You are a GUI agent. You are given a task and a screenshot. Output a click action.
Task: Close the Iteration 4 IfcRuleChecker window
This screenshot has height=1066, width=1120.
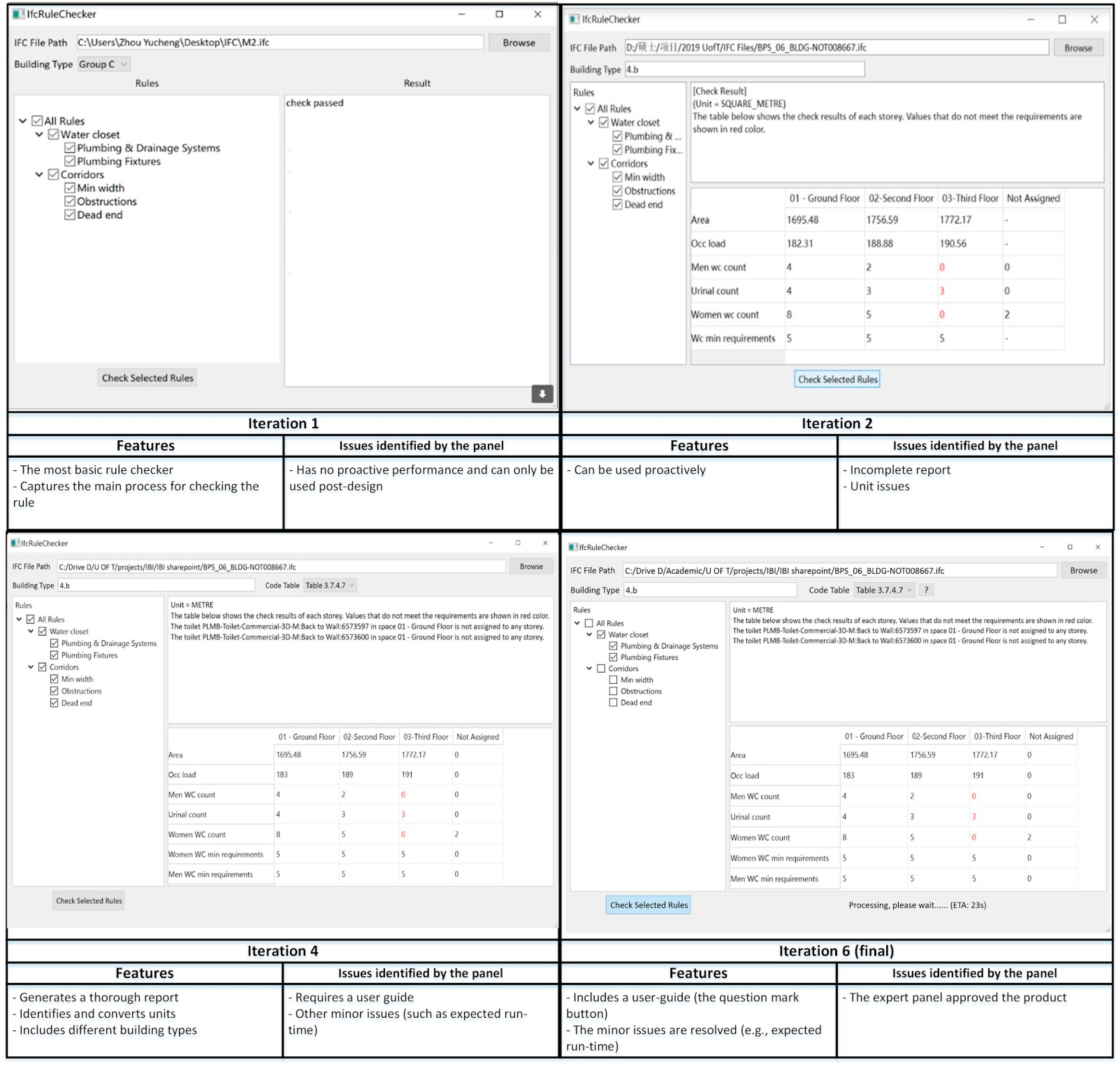[545, 543]
